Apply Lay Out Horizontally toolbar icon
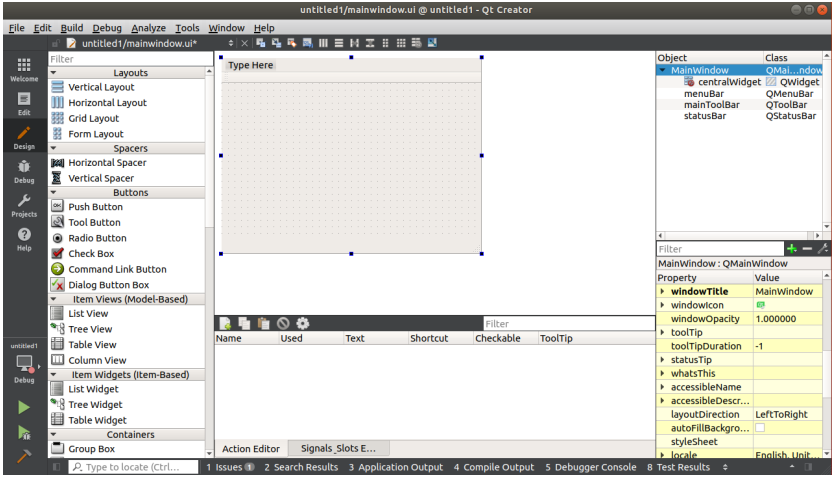 (323, 43)
